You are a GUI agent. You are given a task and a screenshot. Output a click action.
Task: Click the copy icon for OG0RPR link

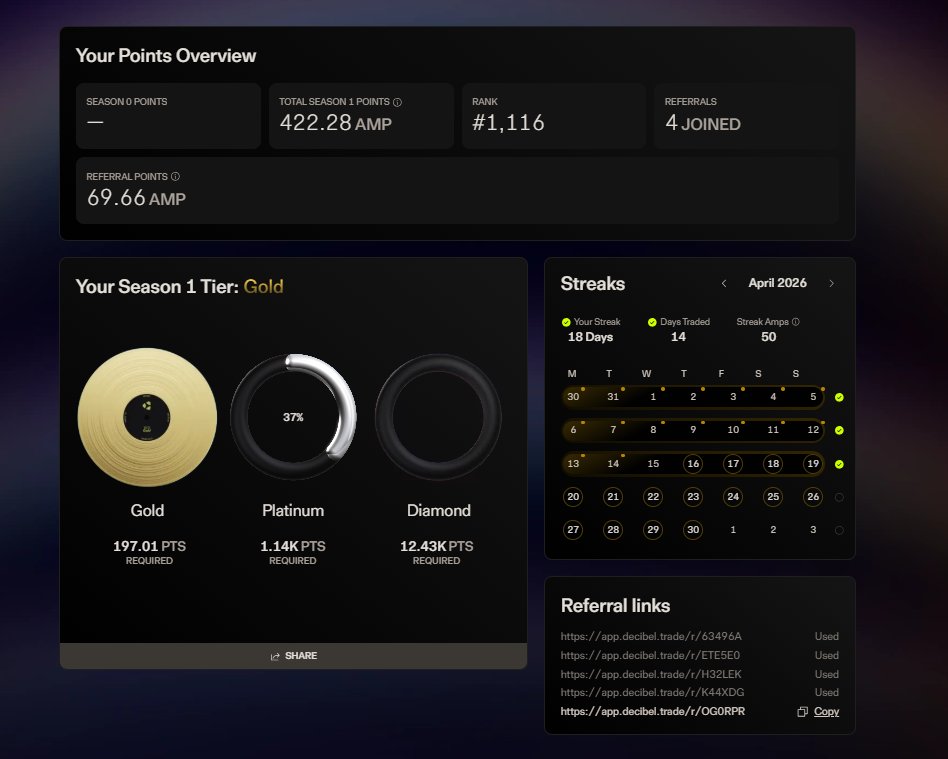[802, 712]
